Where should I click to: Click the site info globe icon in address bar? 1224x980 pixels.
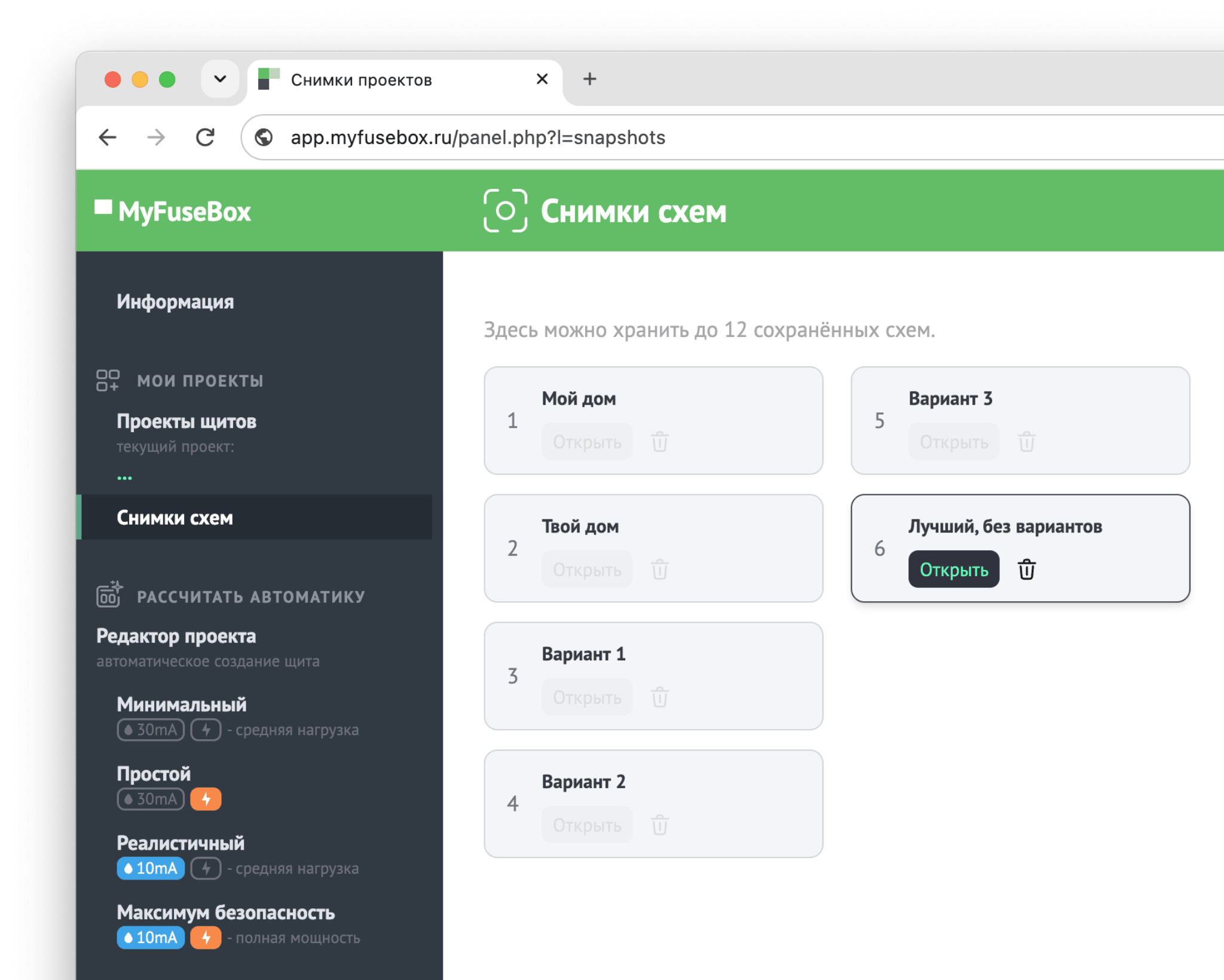[264, 137]
